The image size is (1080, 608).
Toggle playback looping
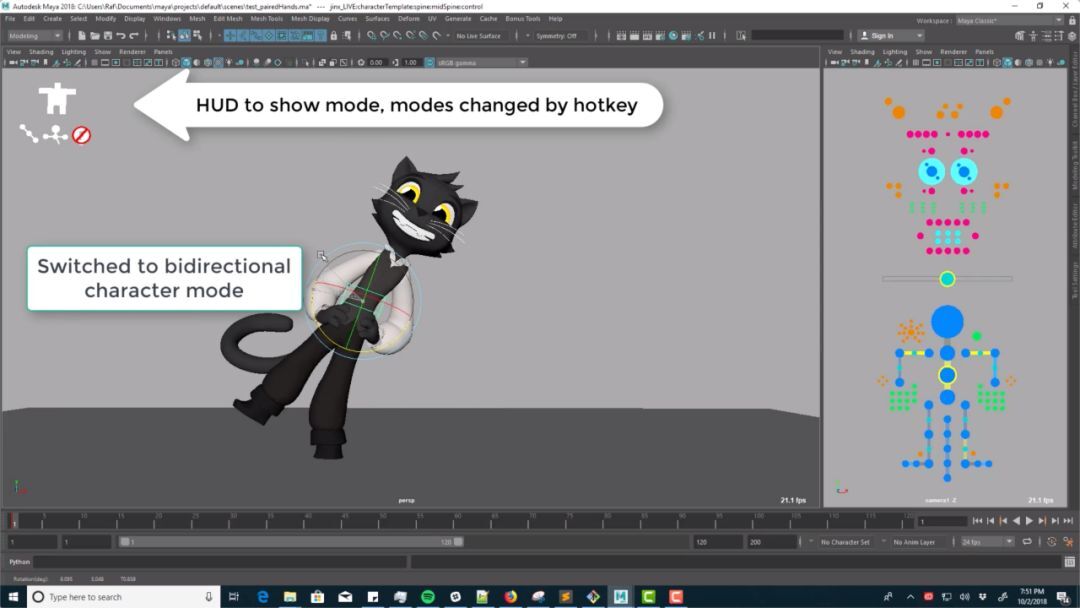(1027, 542)
